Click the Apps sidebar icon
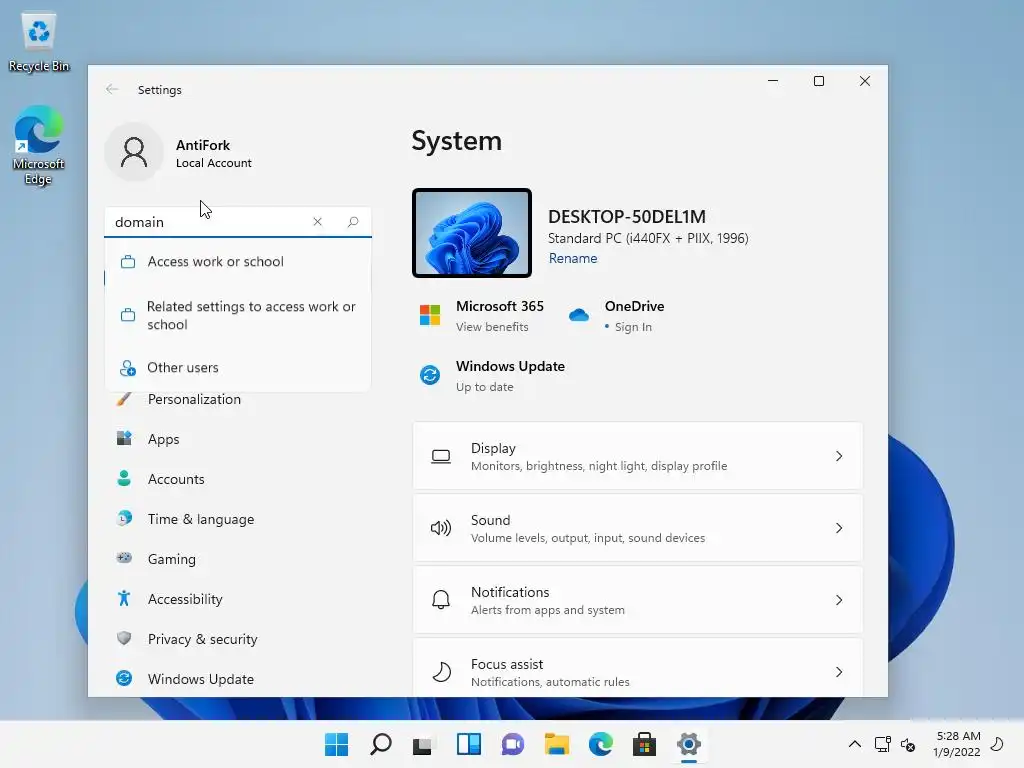The width and height of the screenshot is (1024, 768). [124, 438]
